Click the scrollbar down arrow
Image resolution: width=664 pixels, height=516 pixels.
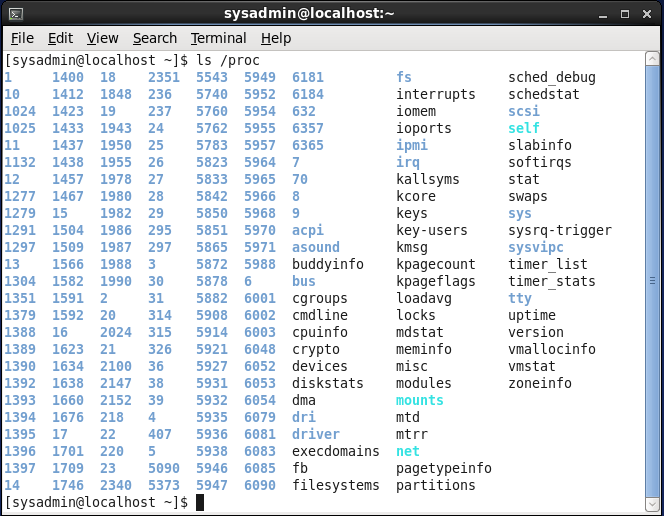coord(652,504)
